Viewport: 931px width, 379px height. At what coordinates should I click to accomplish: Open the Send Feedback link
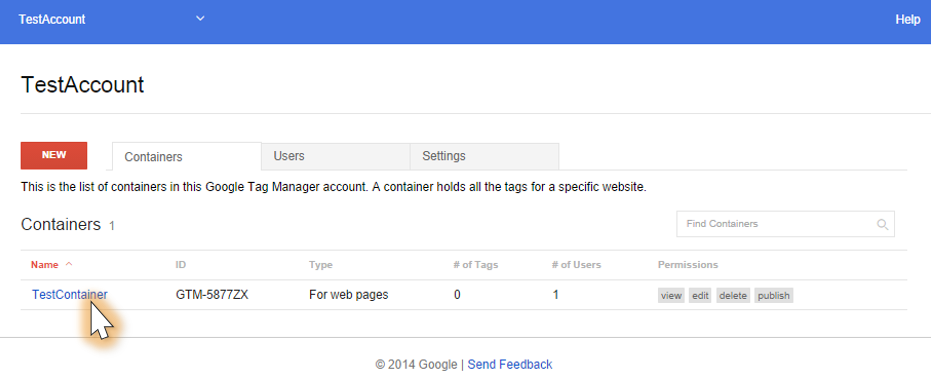pos(509,364)
